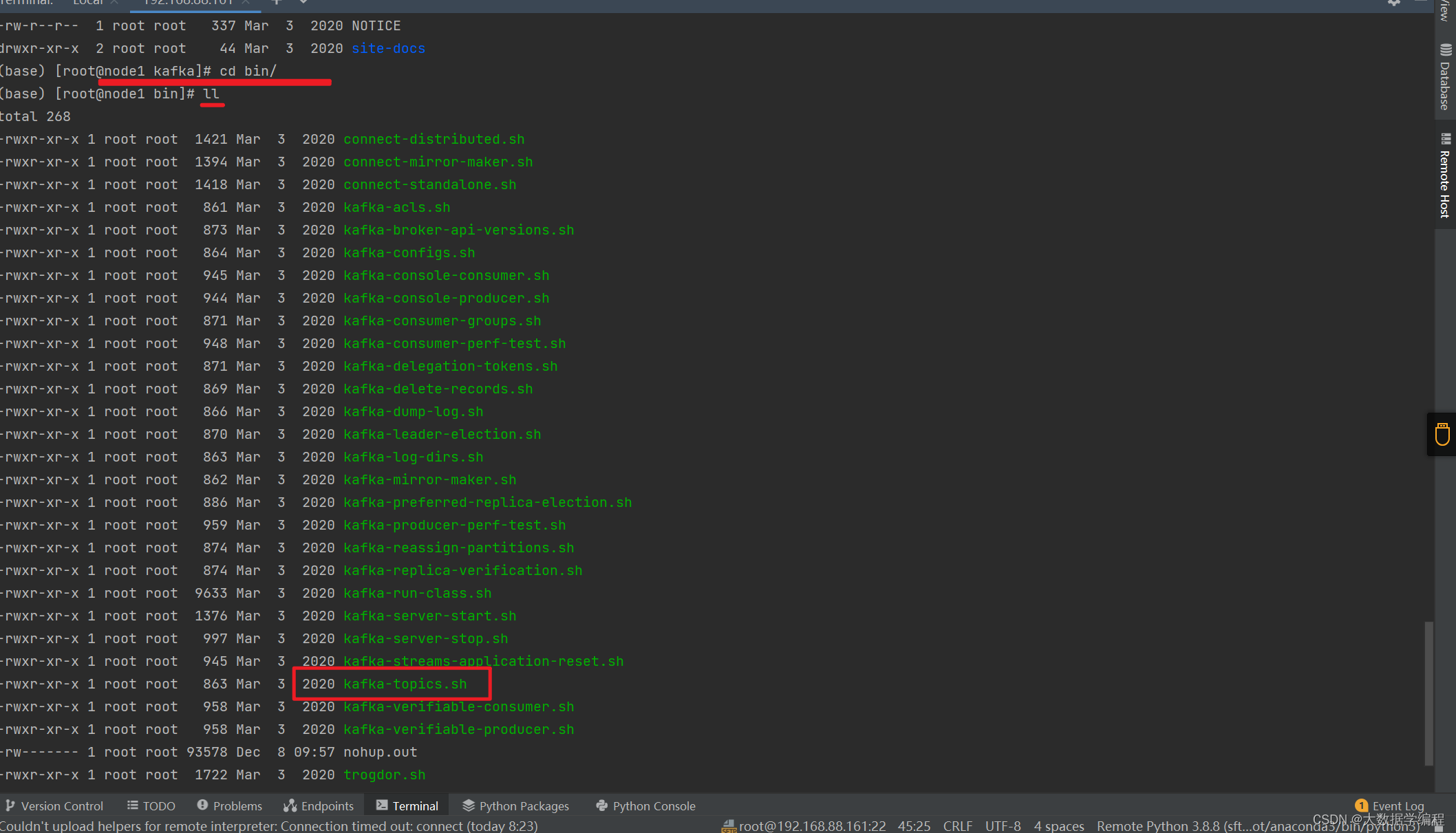This screenshot has width=1456, height=833.
Task: Click the 45:25 caret position indicator
Action: [x=914, y=825]
